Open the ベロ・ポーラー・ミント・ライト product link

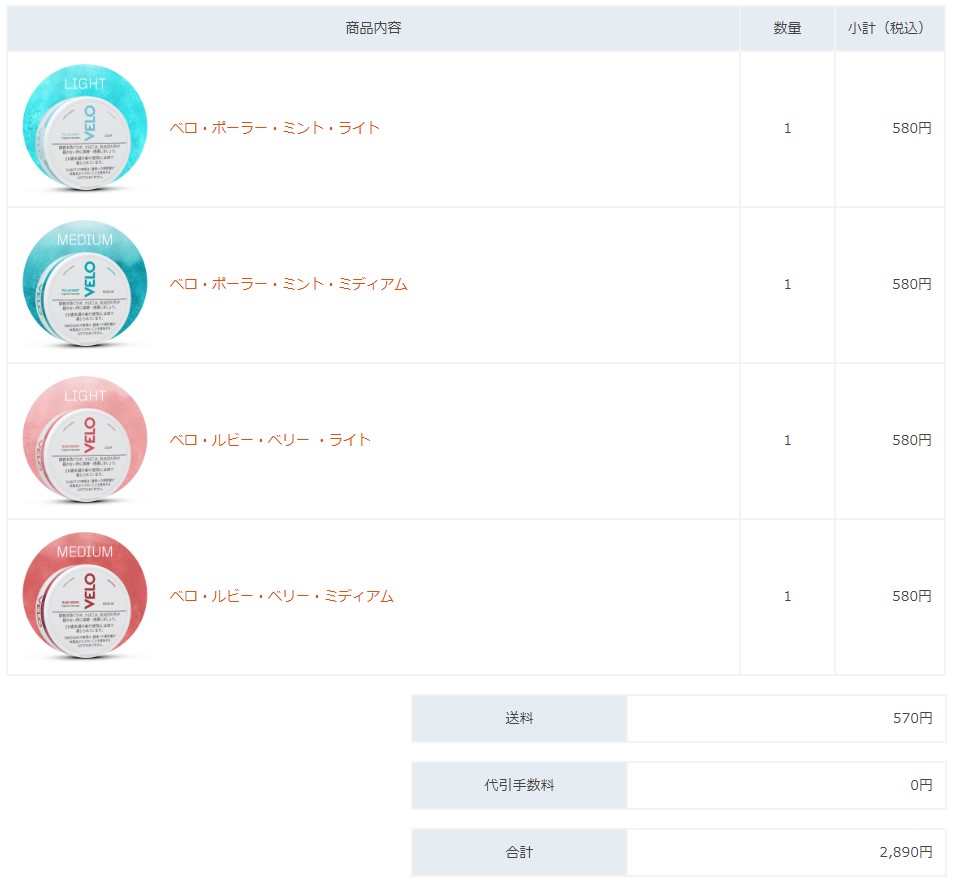pyautogui.click(x=275, y=128)
